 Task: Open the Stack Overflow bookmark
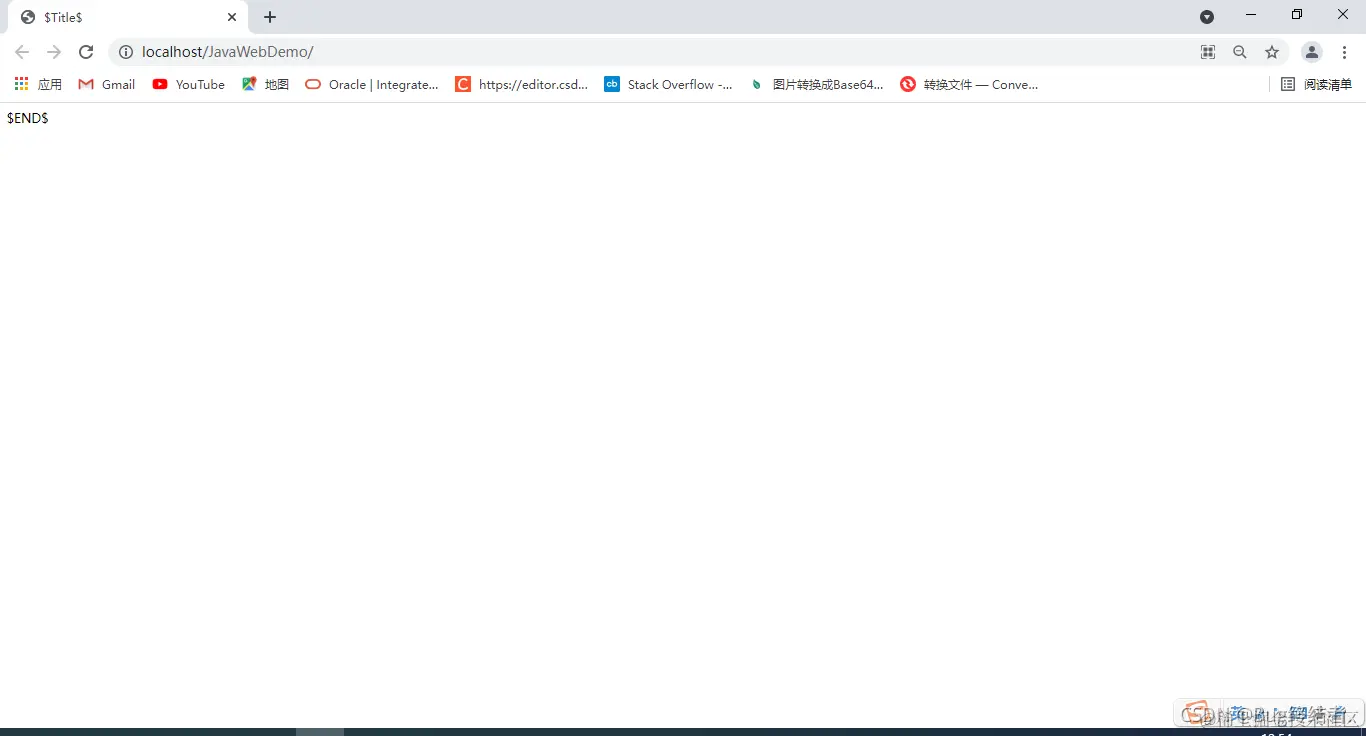[x=668, y=85]
